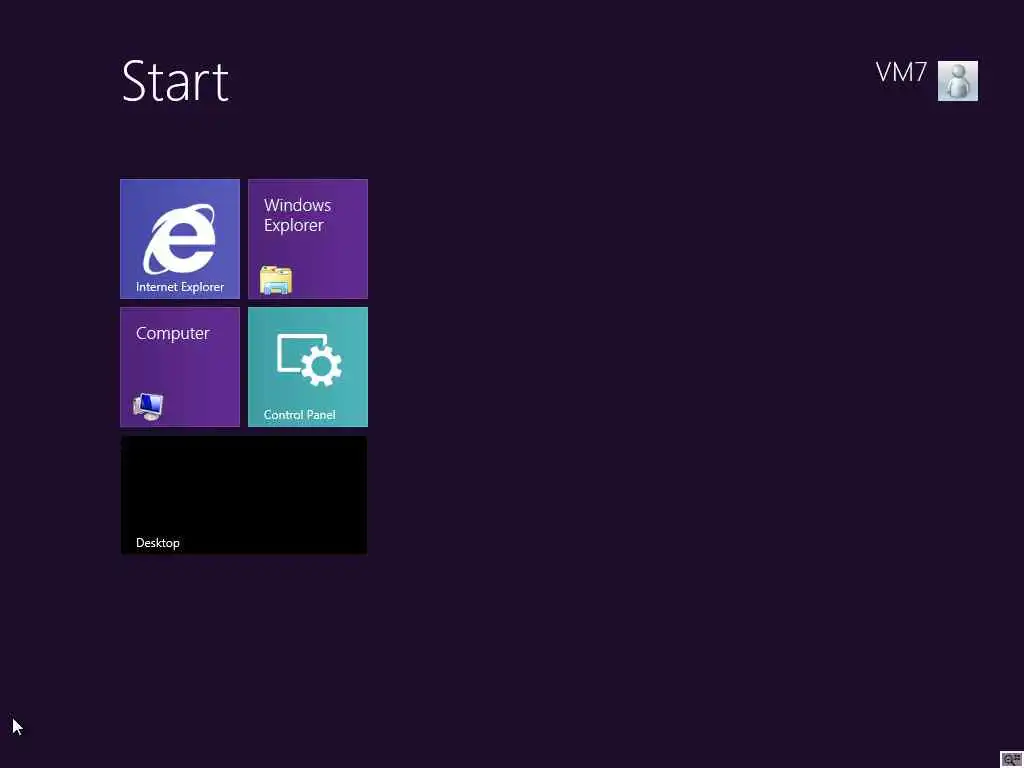1024x768 pixels.
Task: Switch to the Desktop tile
Action: [244, 495]
